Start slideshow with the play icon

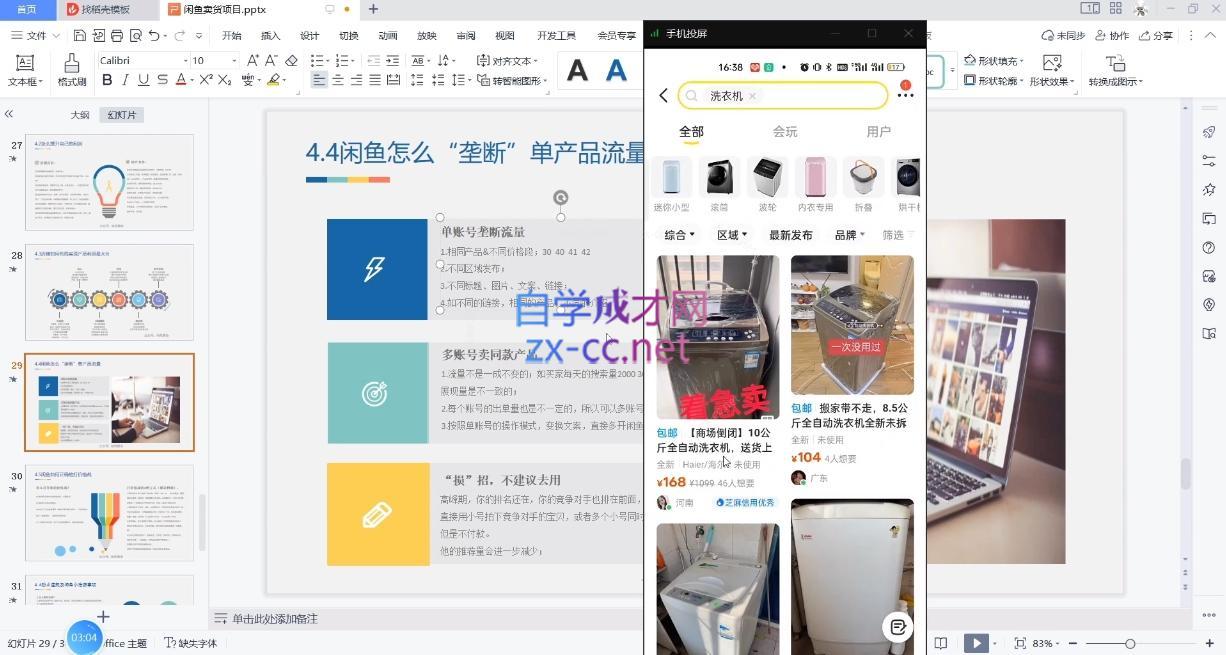(x=976, y=643)
